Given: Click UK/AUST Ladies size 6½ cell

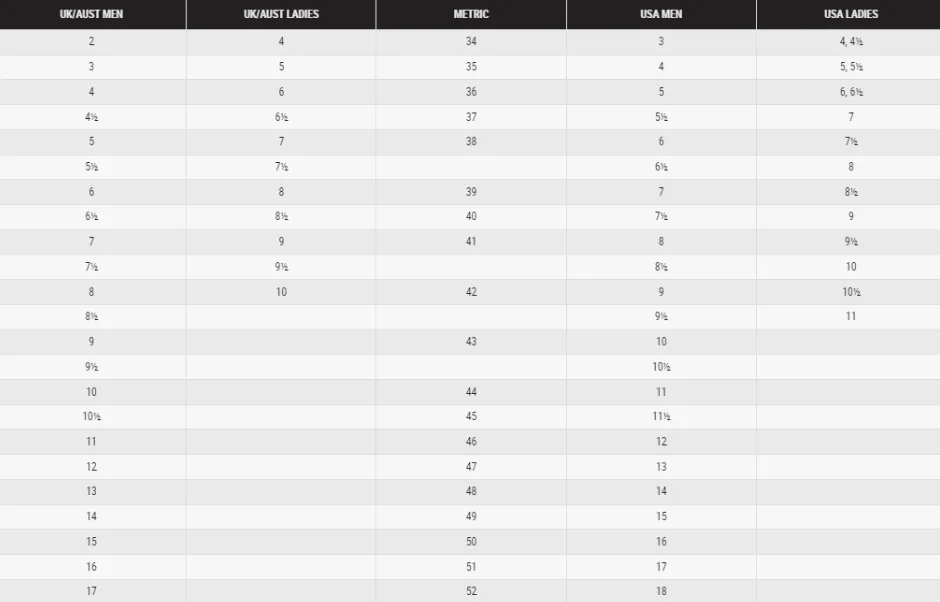Looking at the screenshot, I should pyautogui.click(x=281, y=117).
